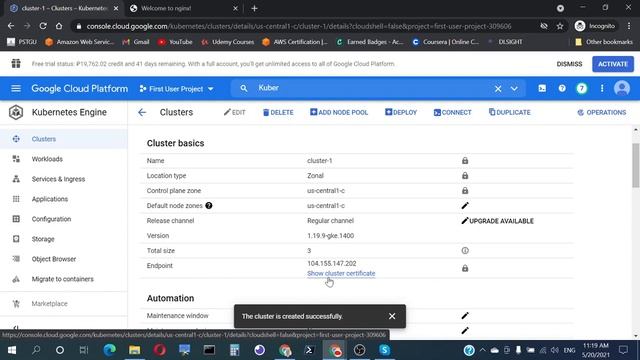Click the cluster-1 name value
Image resolution: width=640 pixels, height=360 pixels.
(320, 161)
